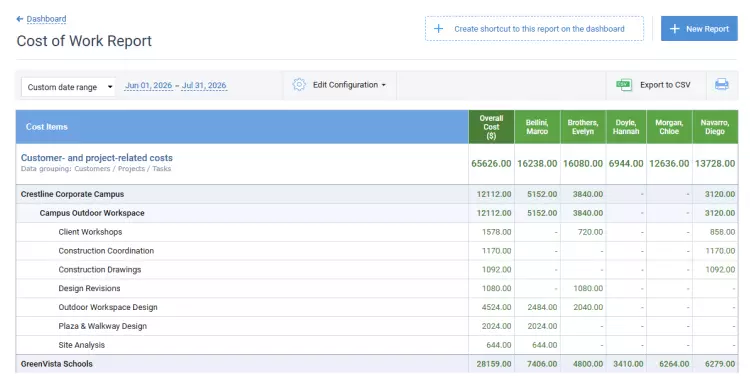Select the Design Revisions task row
750x380 pixels.
click(x=377, y=289)
